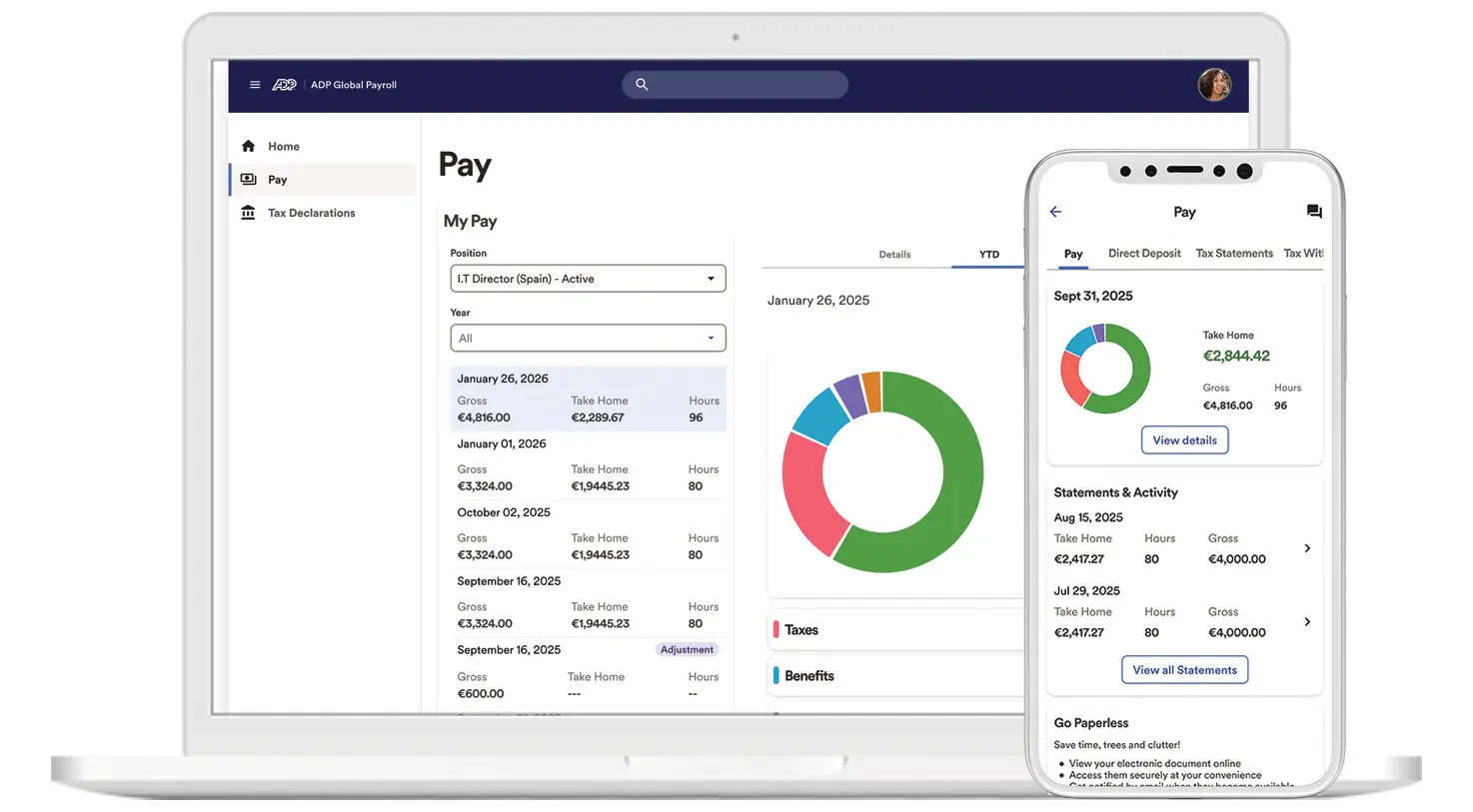This screenshot has width=1473, height=812.
Task: Click the Home house icon
Action: point(248,146)
